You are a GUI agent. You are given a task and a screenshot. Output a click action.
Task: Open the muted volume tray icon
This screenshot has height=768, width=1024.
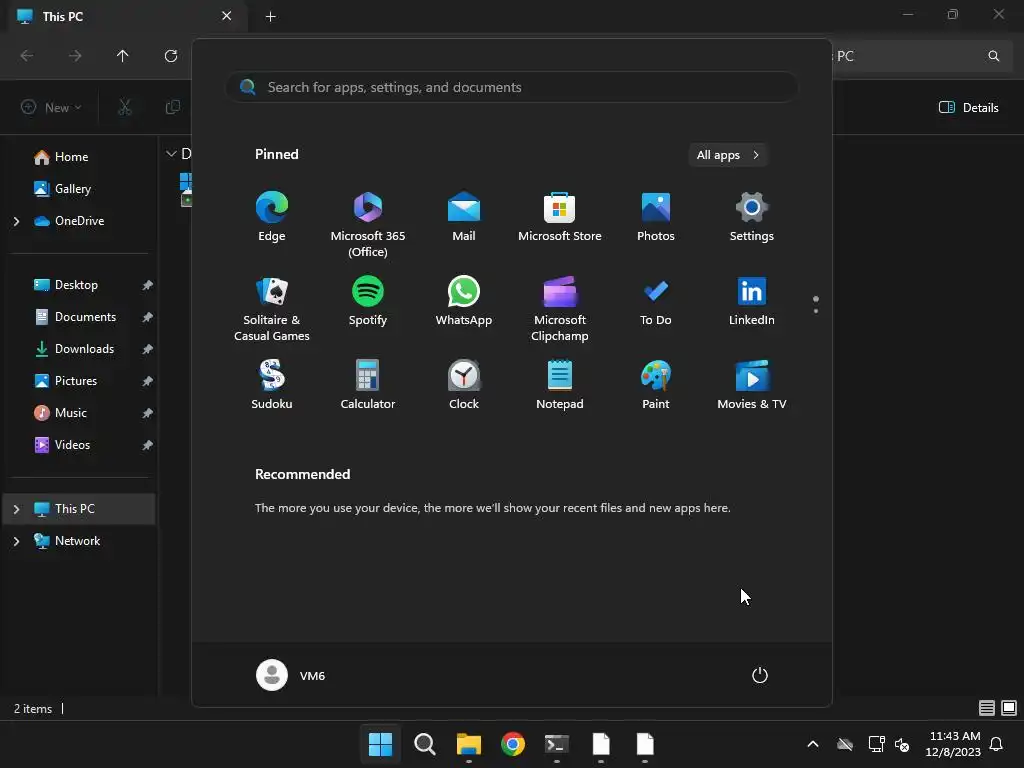tap(902, 744)
